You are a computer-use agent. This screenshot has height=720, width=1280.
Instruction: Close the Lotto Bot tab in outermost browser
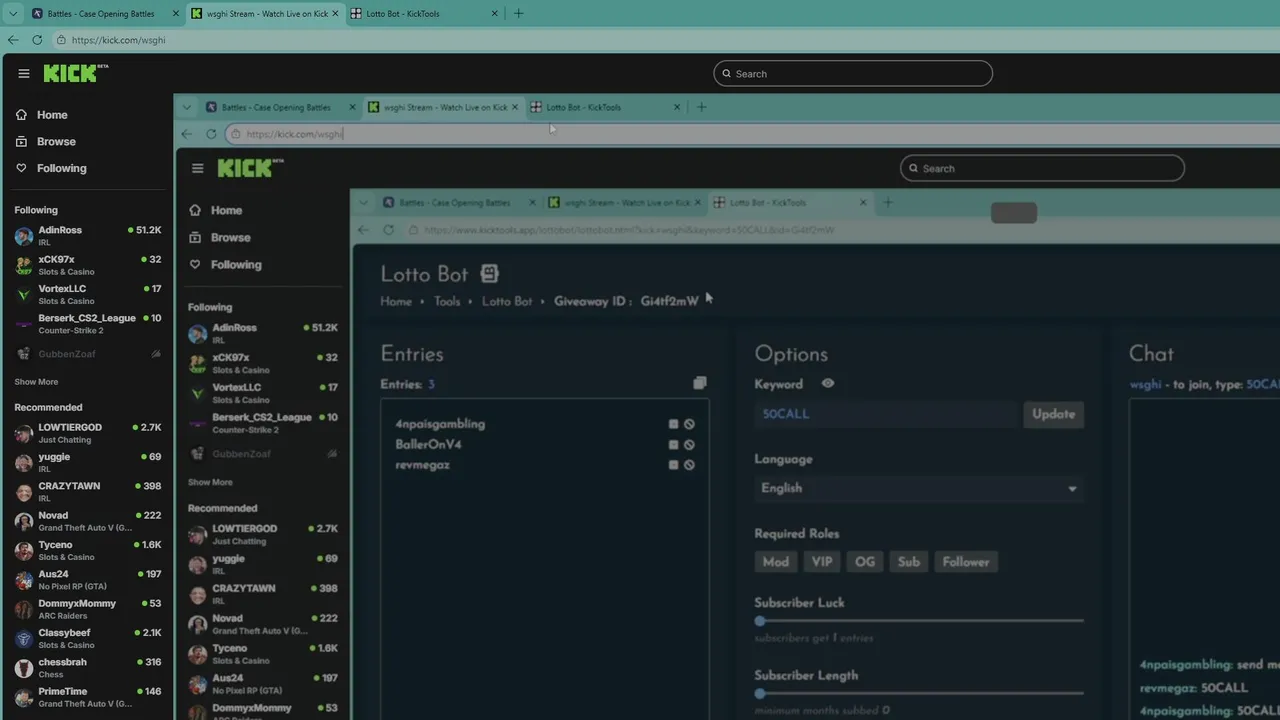point(495,13)
